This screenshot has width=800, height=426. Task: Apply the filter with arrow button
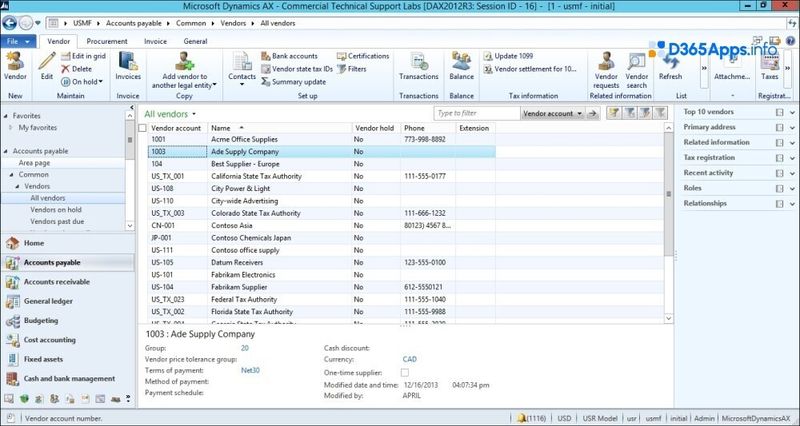(592, 114)
